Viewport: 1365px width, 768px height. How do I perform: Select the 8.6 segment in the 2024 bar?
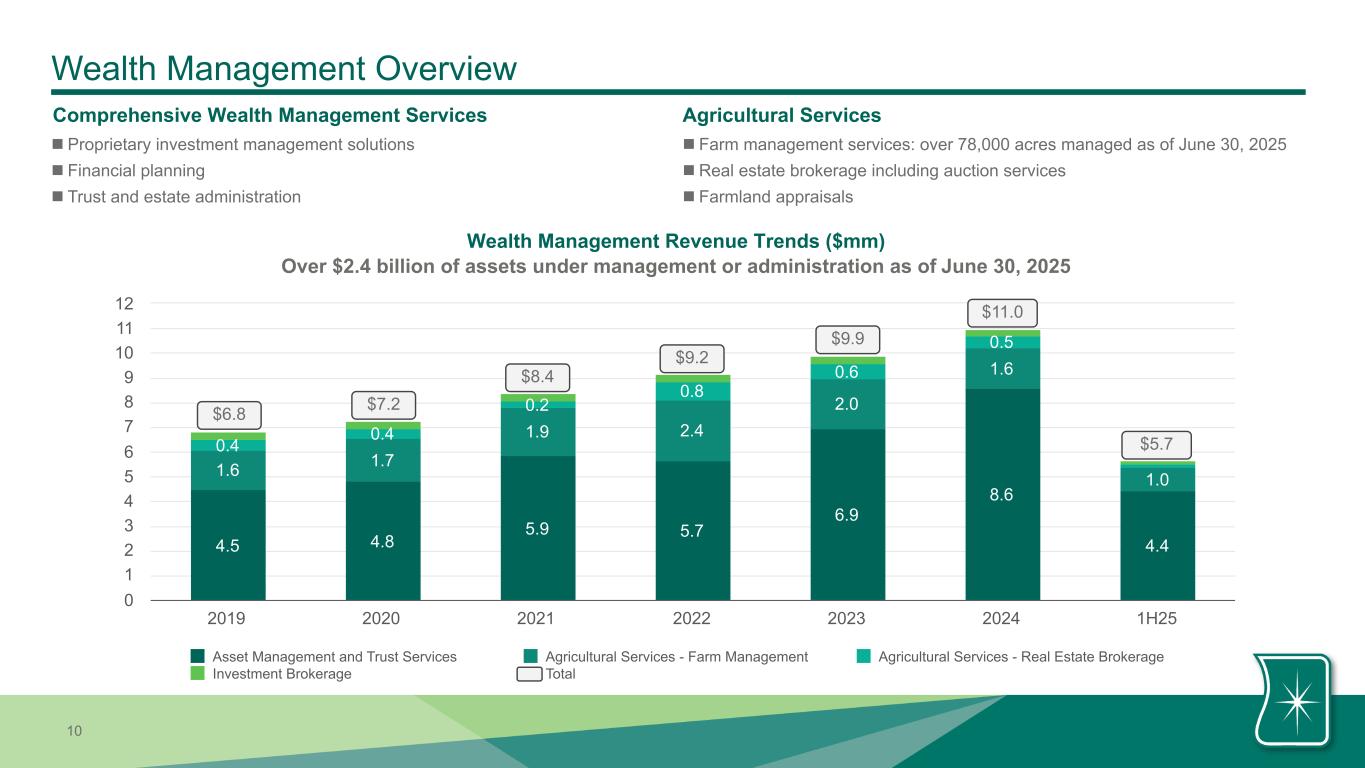(x=1003, y=494)
